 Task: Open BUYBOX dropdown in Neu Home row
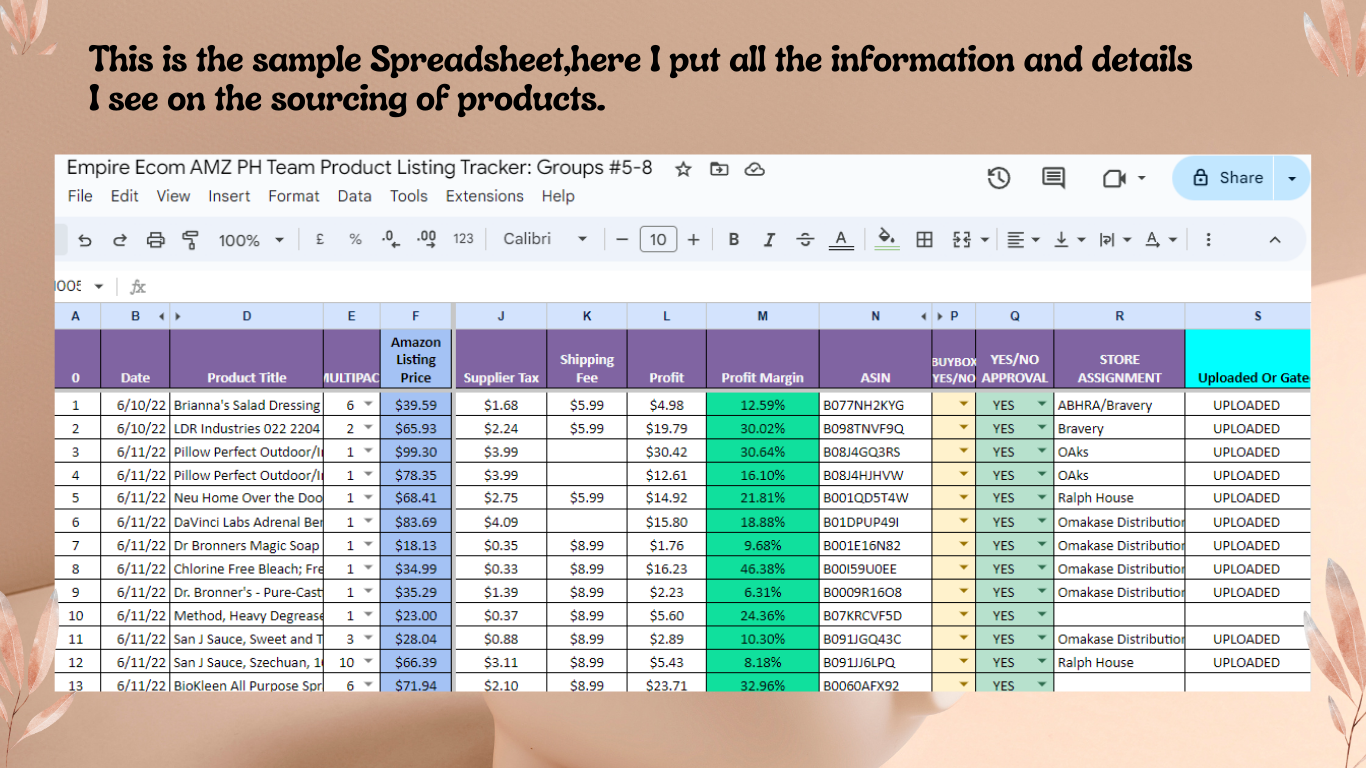click(x=964, y=497)
